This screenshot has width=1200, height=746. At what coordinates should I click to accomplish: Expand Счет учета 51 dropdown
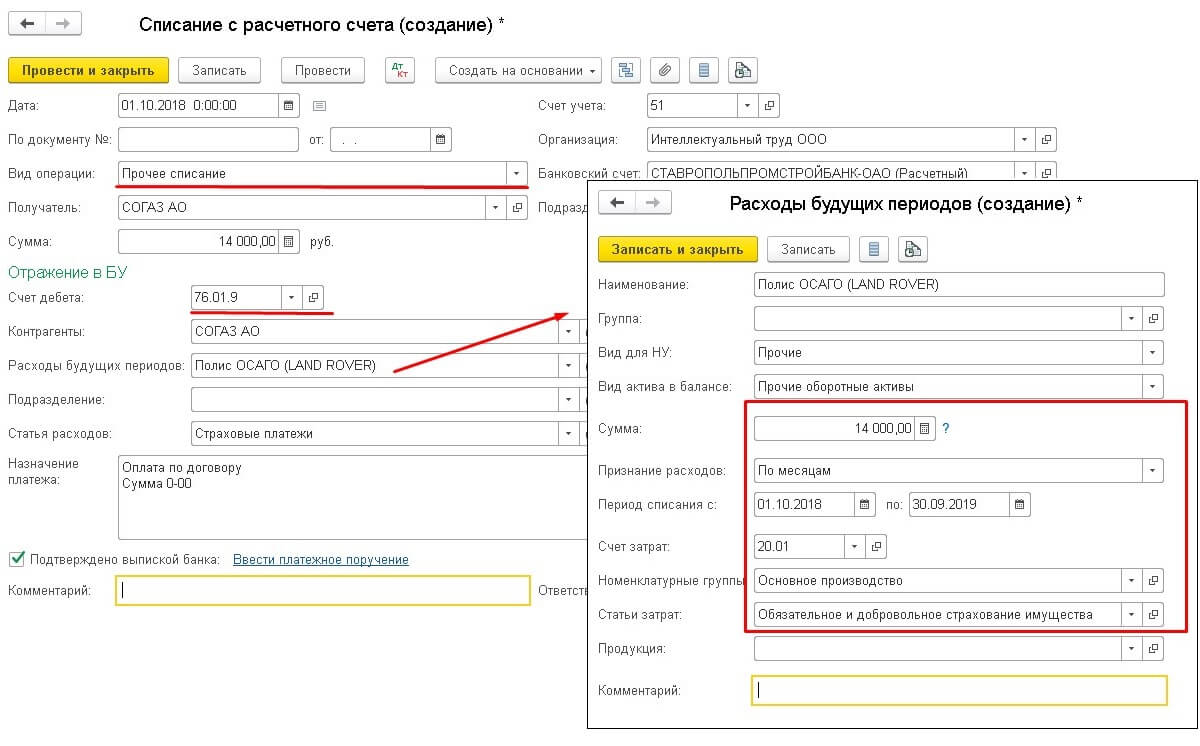(748, 105)
